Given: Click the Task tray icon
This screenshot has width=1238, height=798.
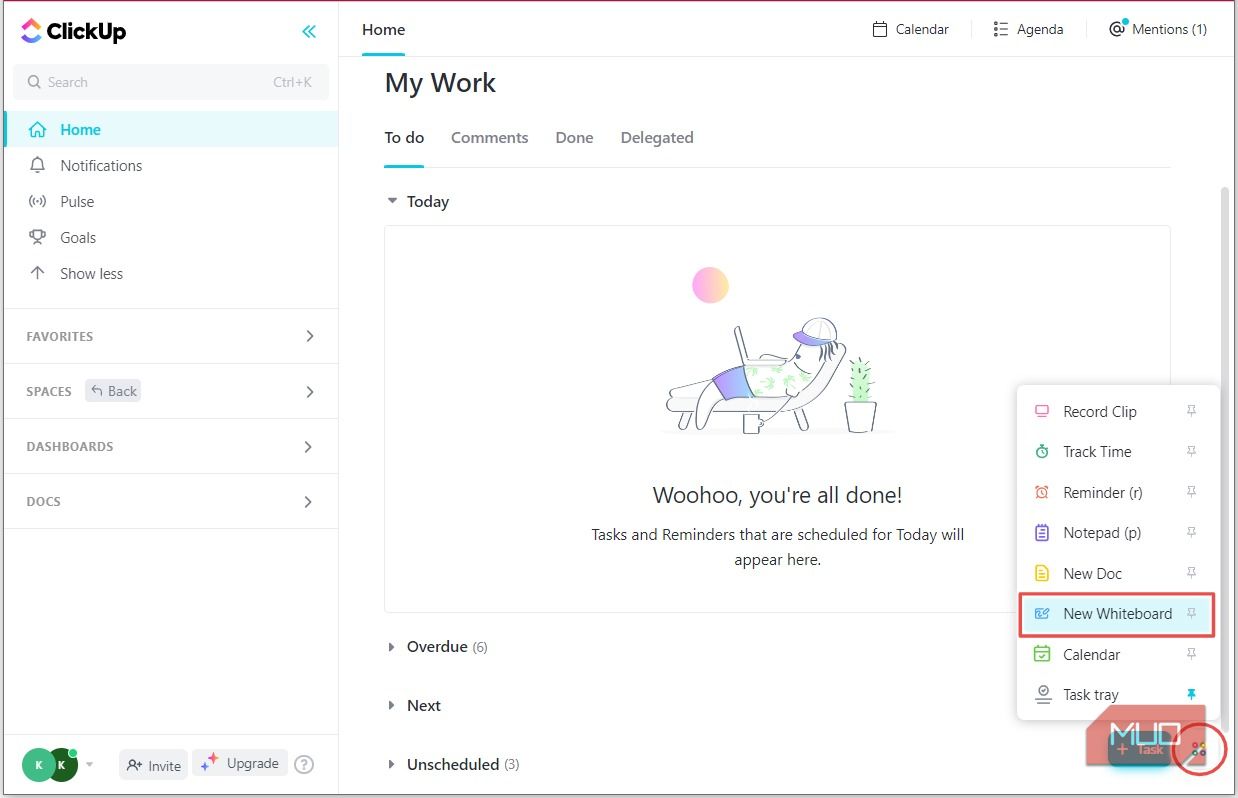Looking at the screenshot, I should [1042, 694].
